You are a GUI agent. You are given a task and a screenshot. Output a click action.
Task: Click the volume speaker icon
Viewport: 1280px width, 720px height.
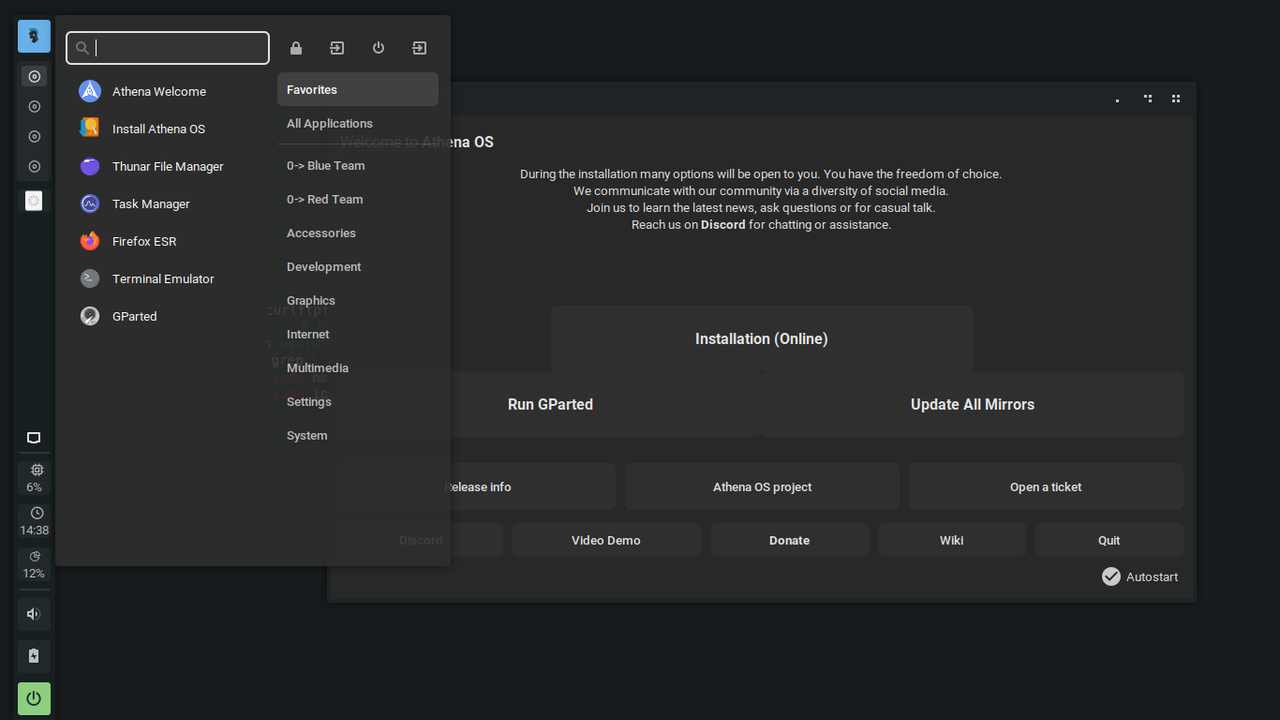point(34,614)
